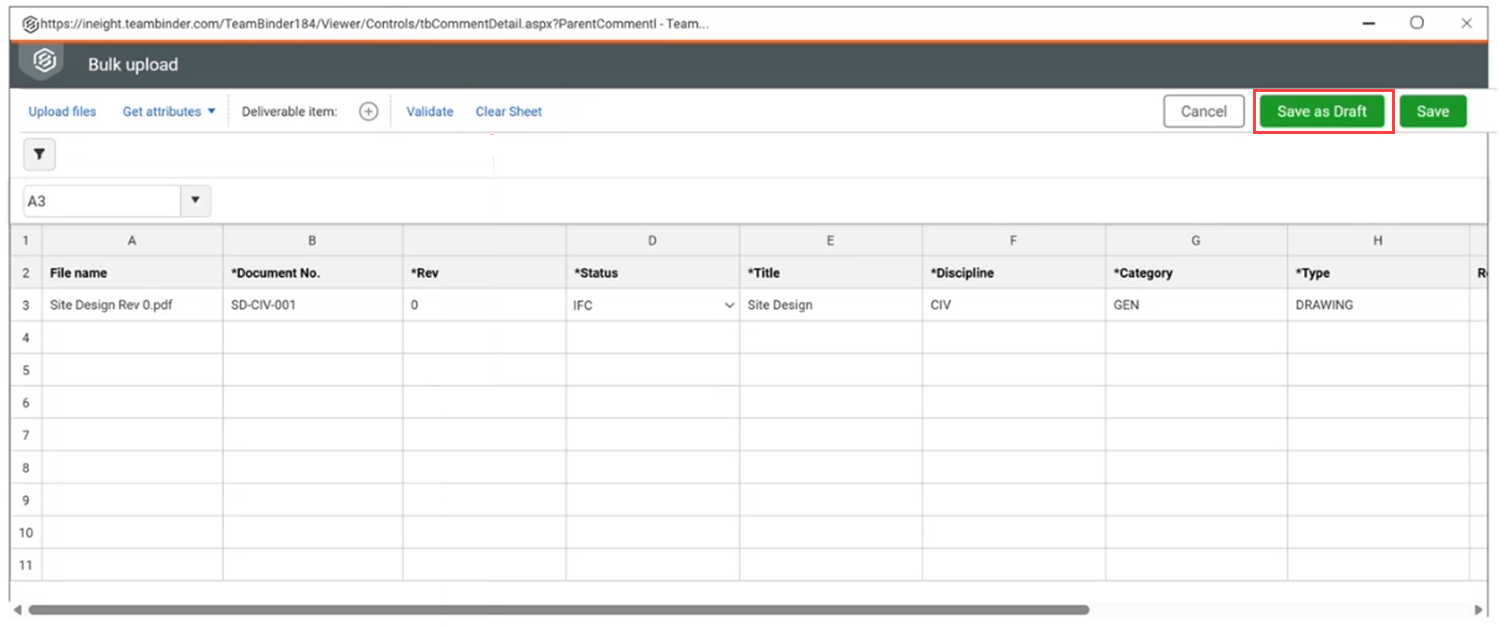This screenshot has width=1499, height=627.
Task: Select column E header
Action: click(830, 241)
